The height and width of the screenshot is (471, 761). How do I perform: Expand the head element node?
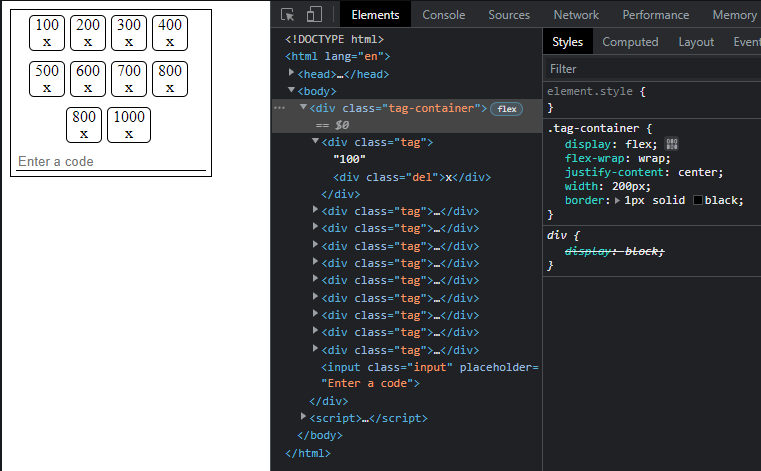click(291, 73)
